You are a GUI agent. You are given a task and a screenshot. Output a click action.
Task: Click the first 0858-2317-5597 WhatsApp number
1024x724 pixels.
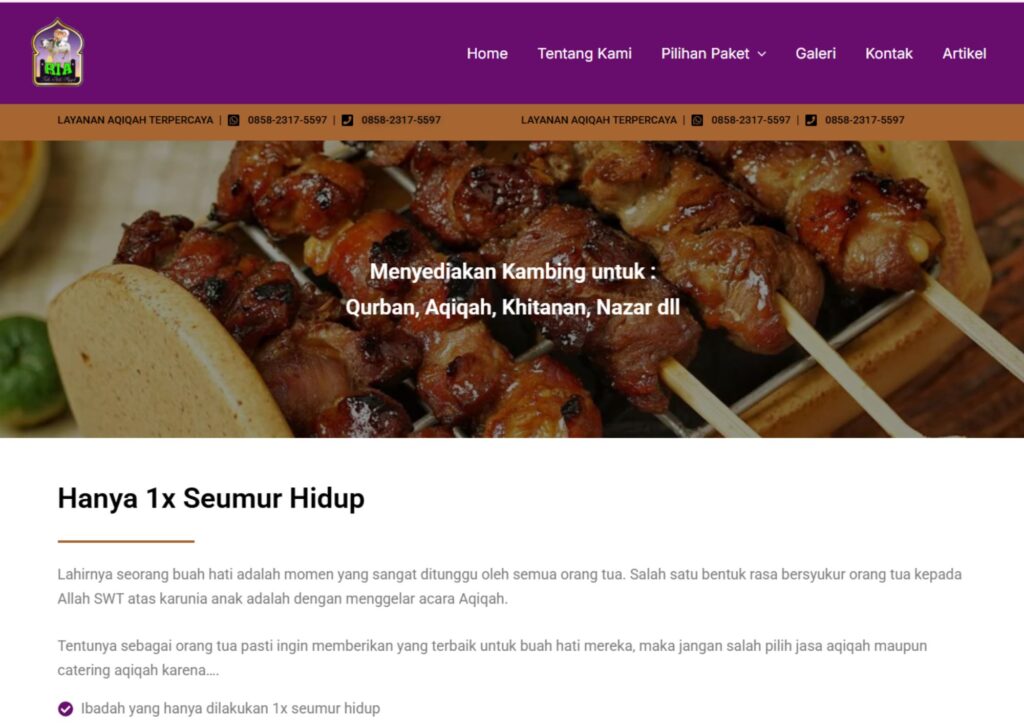(x=287, y=120)
